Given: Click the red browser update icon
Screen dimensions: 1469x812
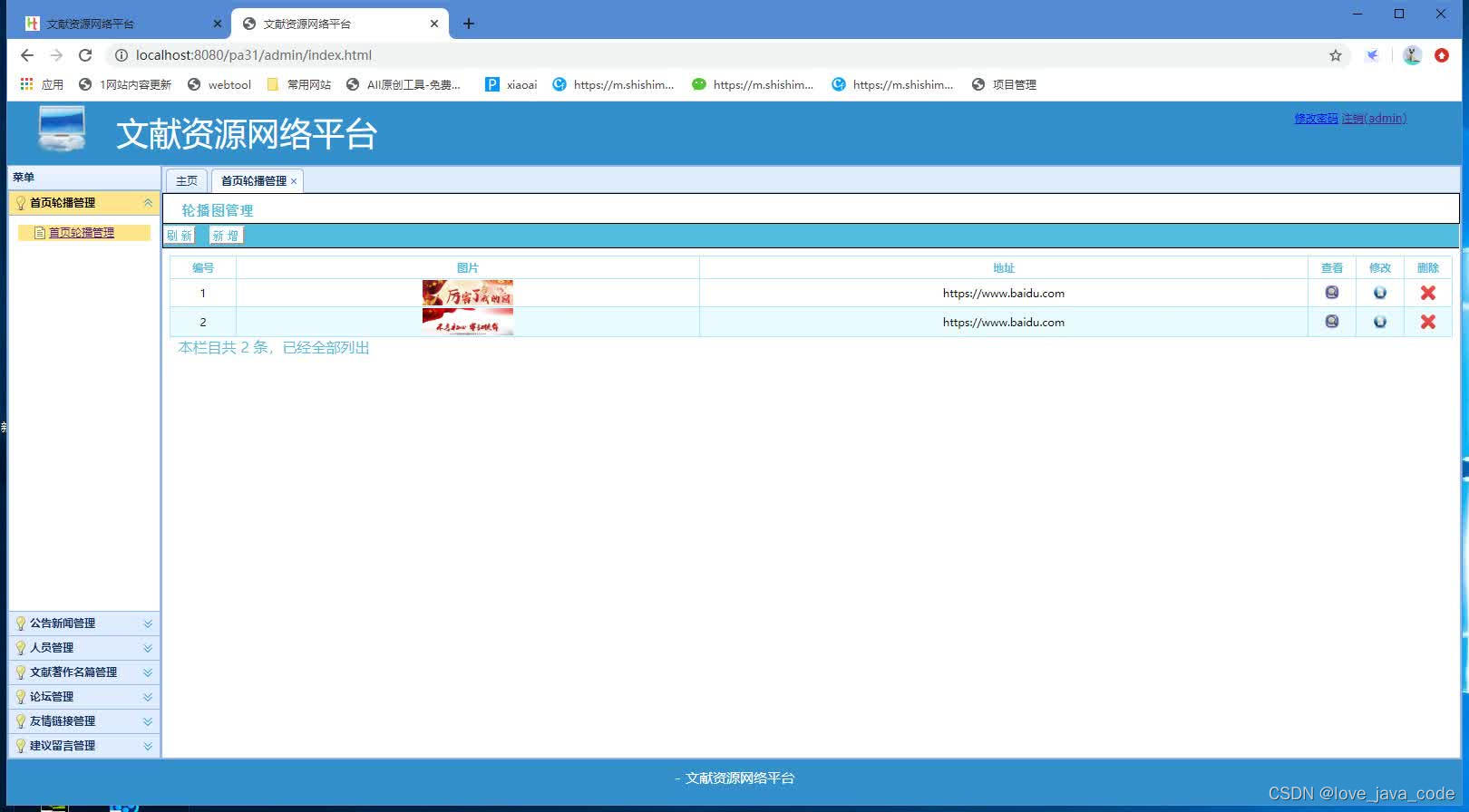Looking at the screenshot, I should (1442, 55).
